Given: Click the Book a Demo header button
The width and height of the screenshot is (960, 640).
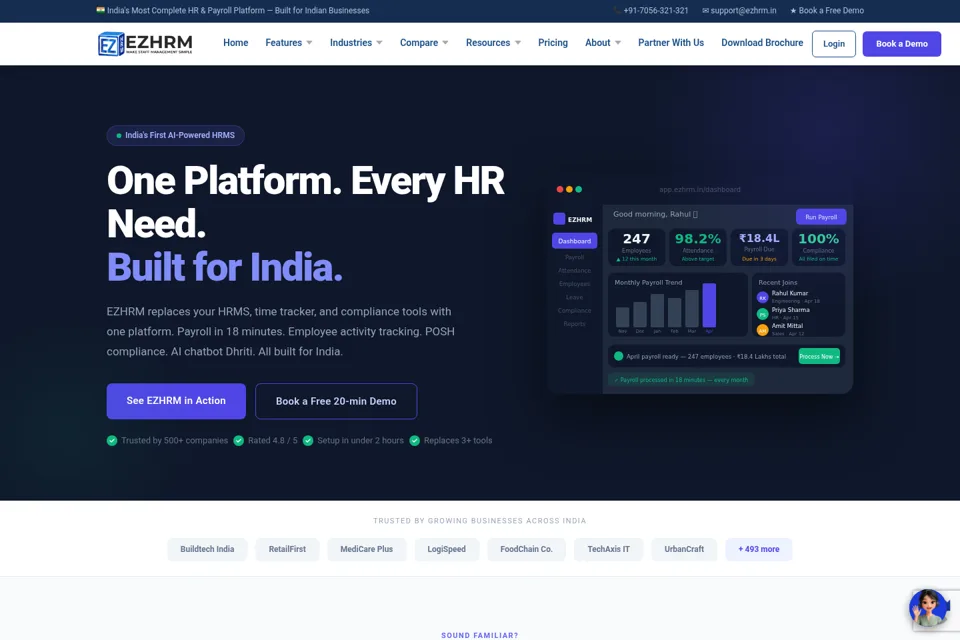Looking at the screenshot, I should [902, 44].
